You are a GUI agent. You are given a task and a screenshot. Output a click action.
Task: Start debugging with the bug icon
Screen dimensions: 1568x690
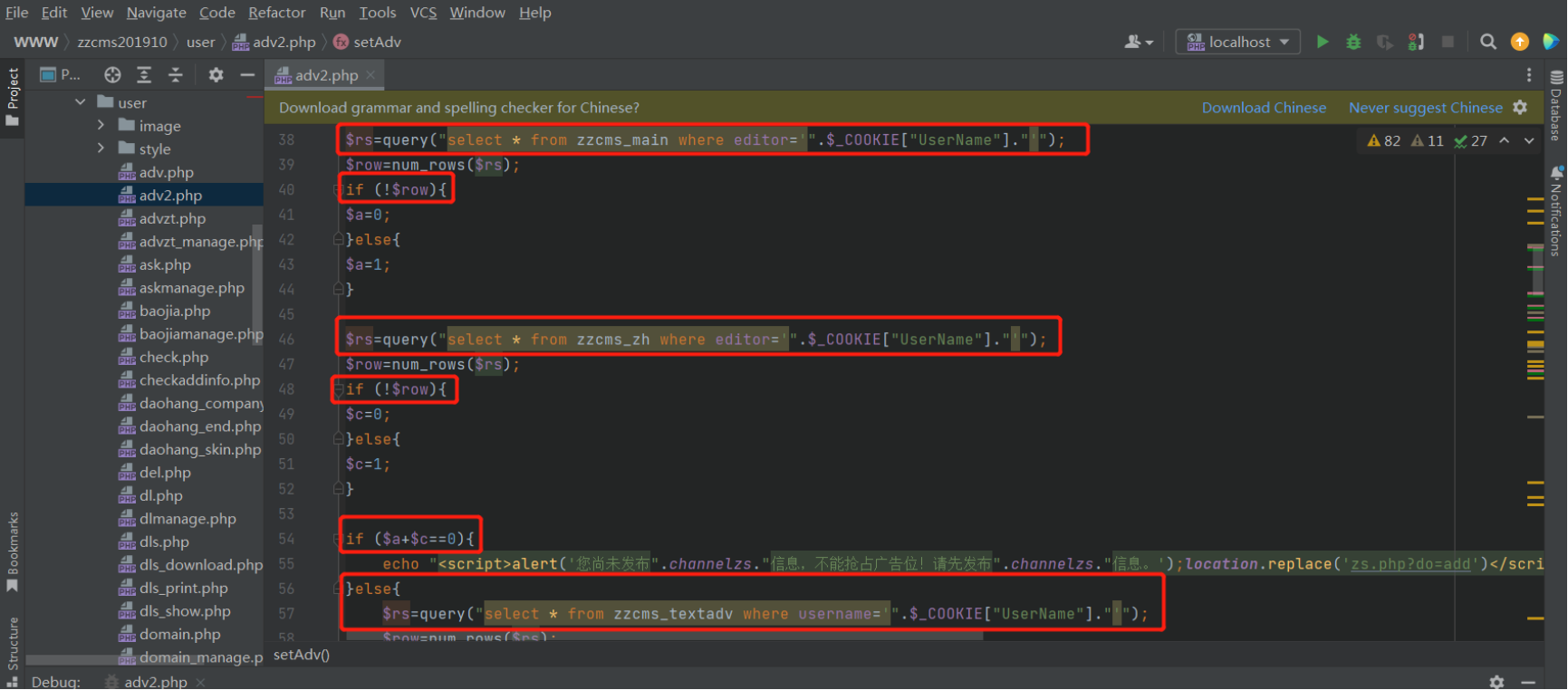coord(1353,42)
